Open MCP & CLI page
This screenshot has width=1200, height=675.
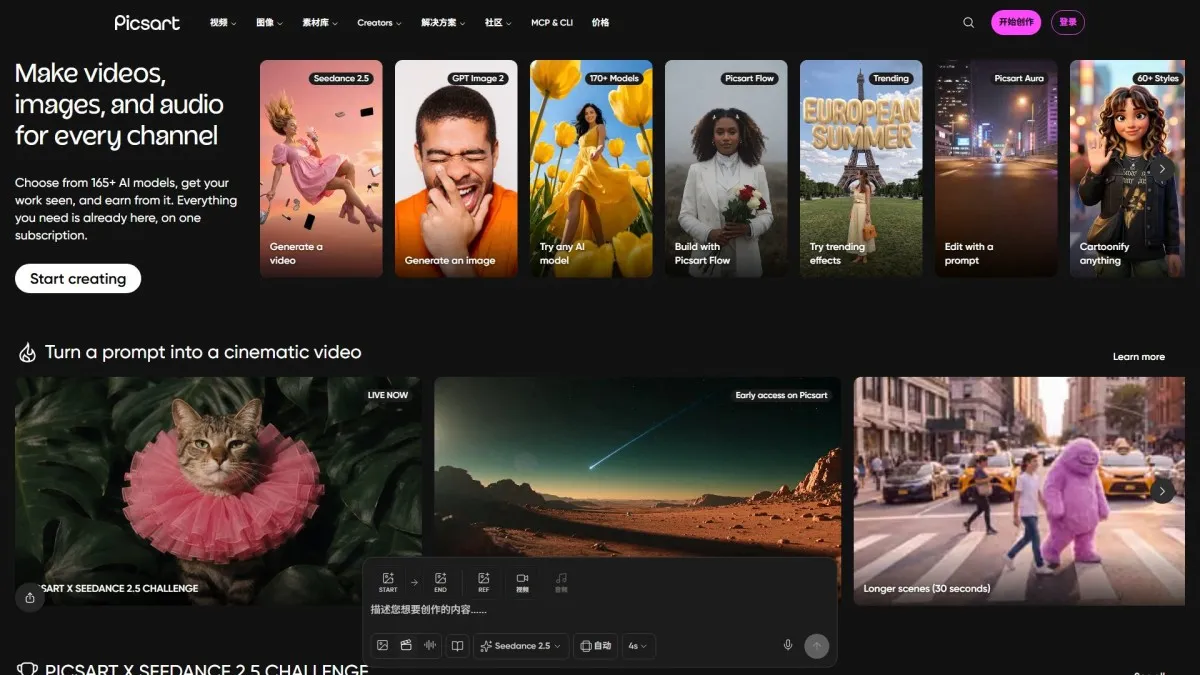pos(552,22)
